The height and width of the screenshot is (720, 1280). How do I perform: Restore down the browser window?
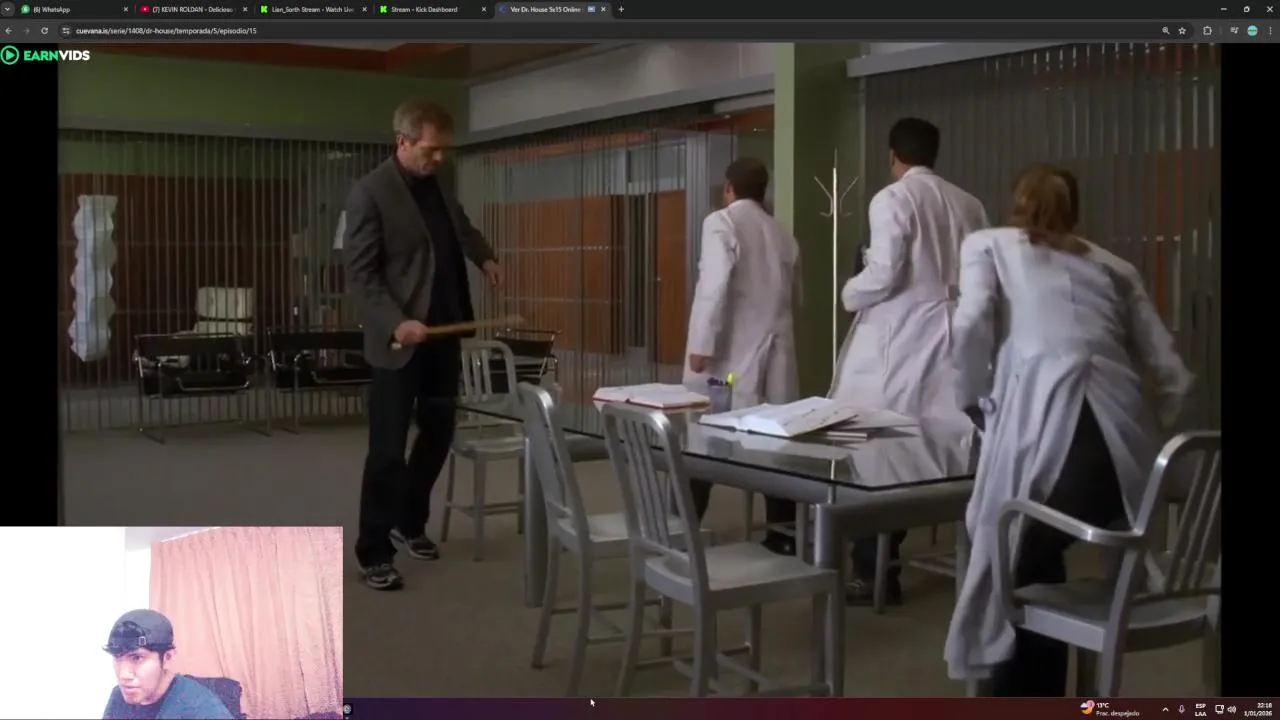[x=1246, y=9]
